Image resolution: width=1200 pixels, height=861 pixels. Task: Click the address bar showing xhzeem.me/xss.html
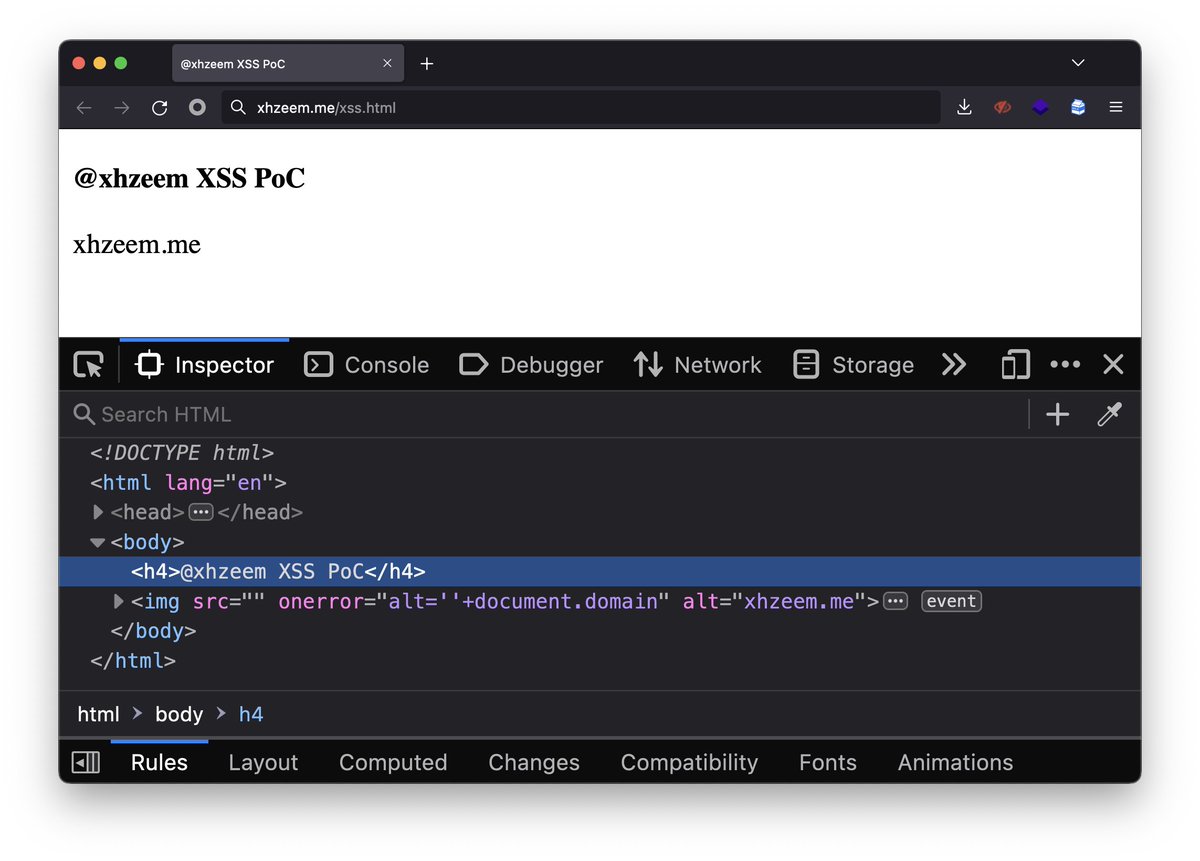click(x=581, y=107)
